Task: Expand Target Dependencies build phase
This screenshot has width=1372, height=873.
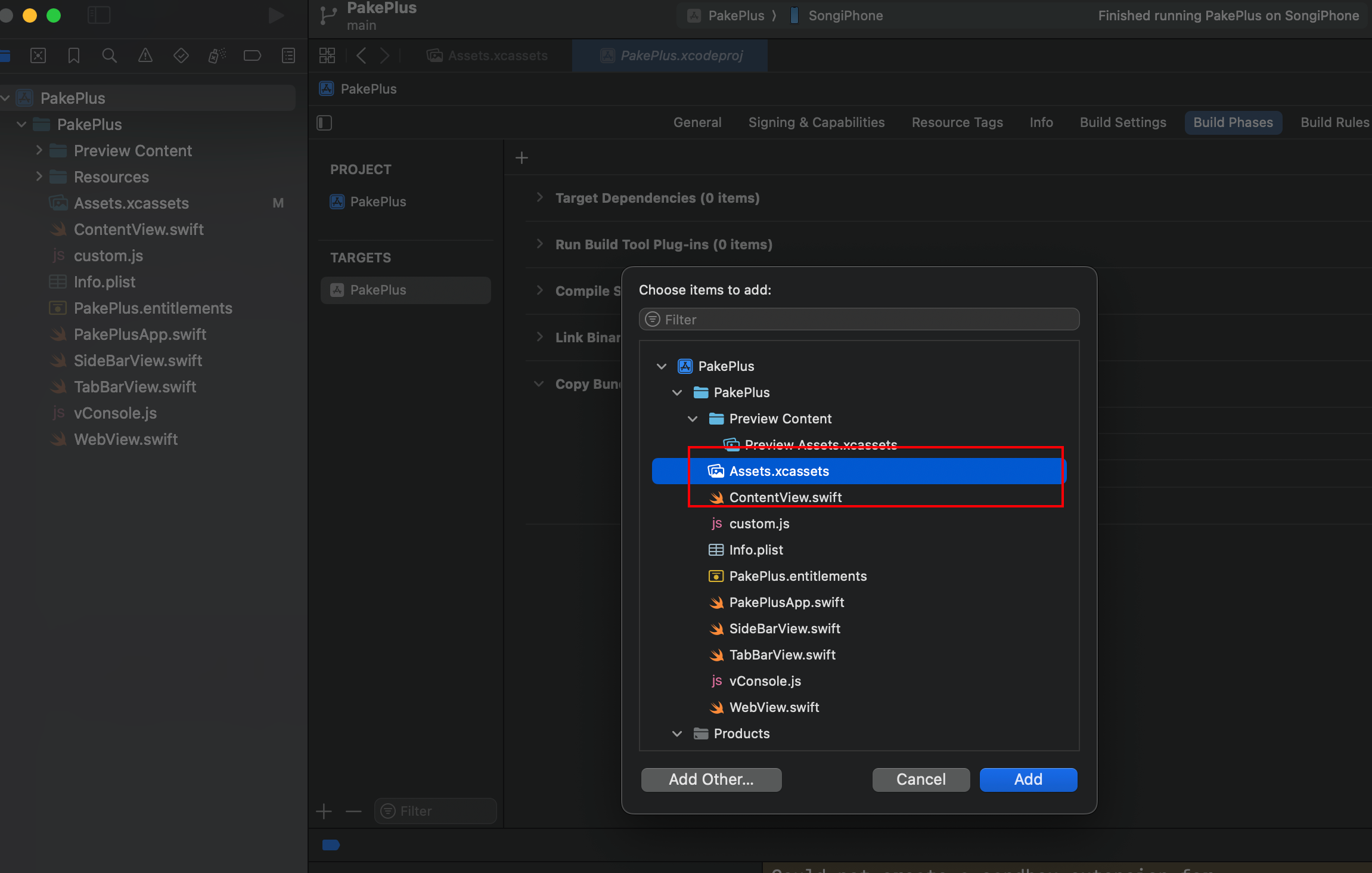Action: click(539, 197)
